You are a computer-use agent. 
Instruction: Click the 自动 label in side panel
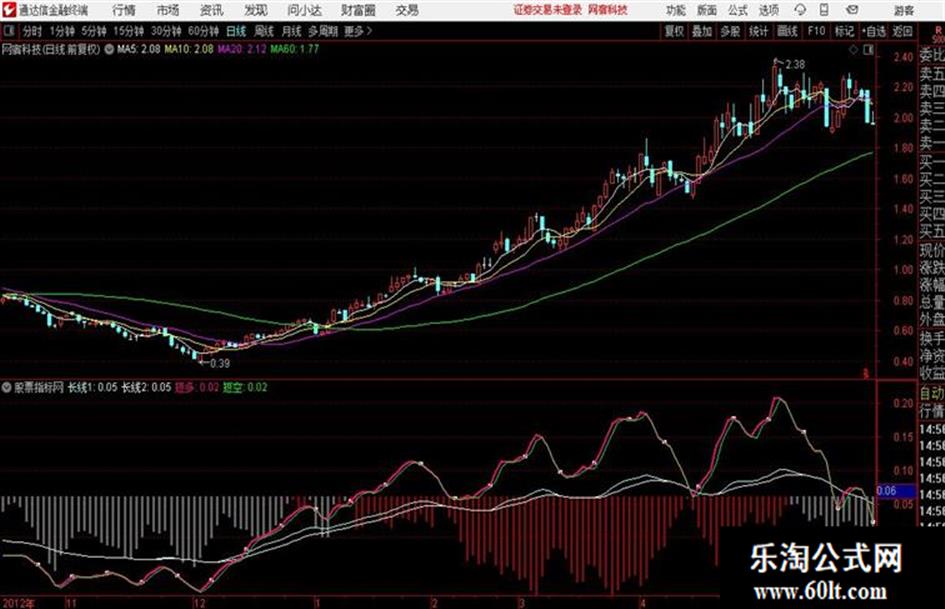[x=931, y=393]
